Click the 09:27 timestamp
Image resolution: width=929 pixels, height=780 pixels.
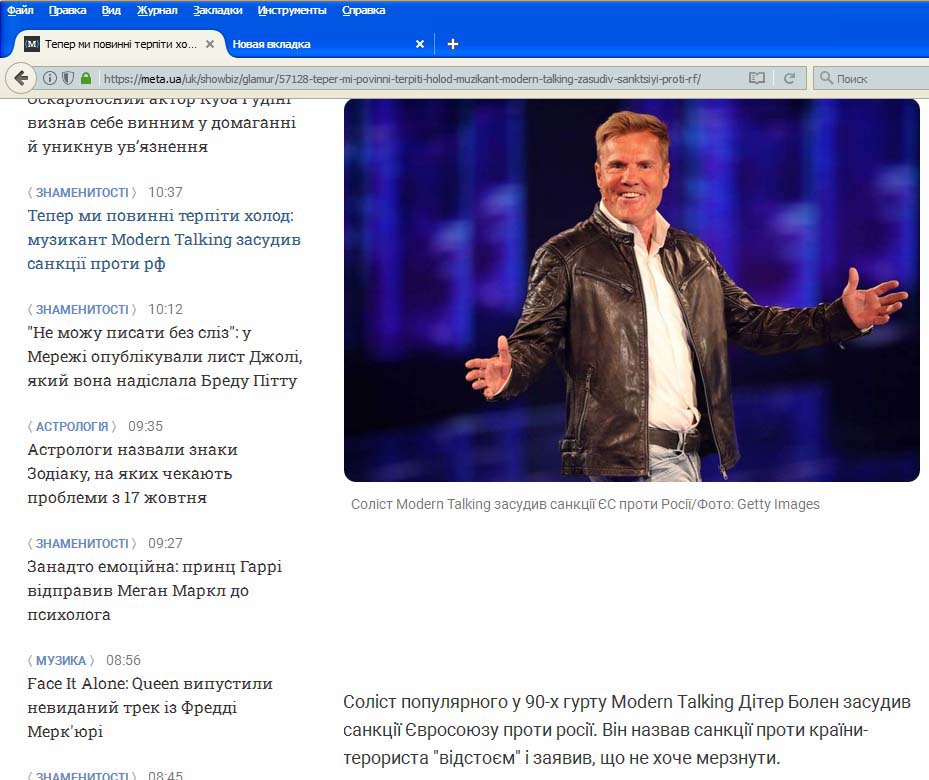tap(165, 544)
